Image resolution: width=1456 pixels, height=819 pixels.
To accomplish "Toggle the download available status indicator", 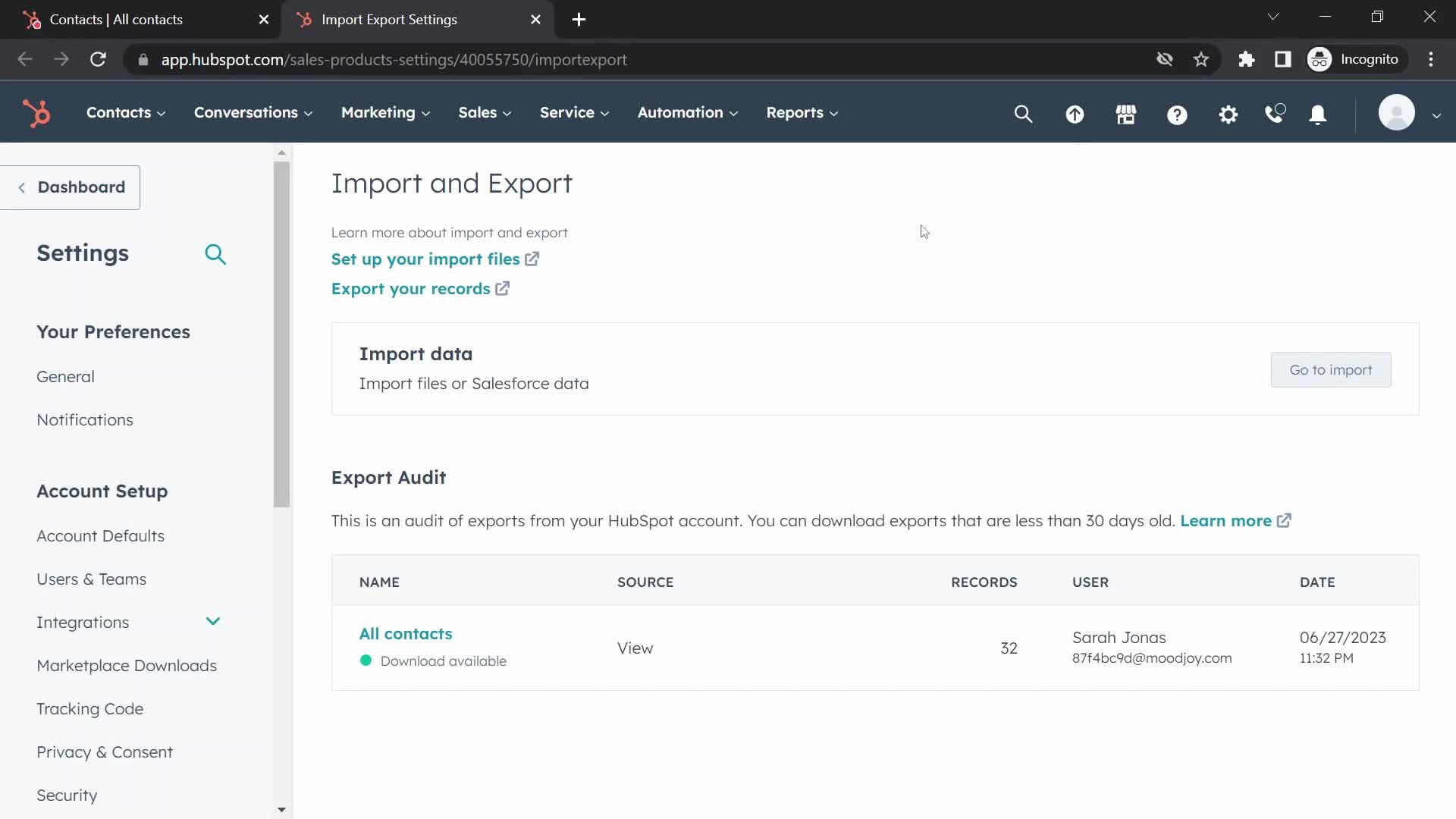I will 365,659.
